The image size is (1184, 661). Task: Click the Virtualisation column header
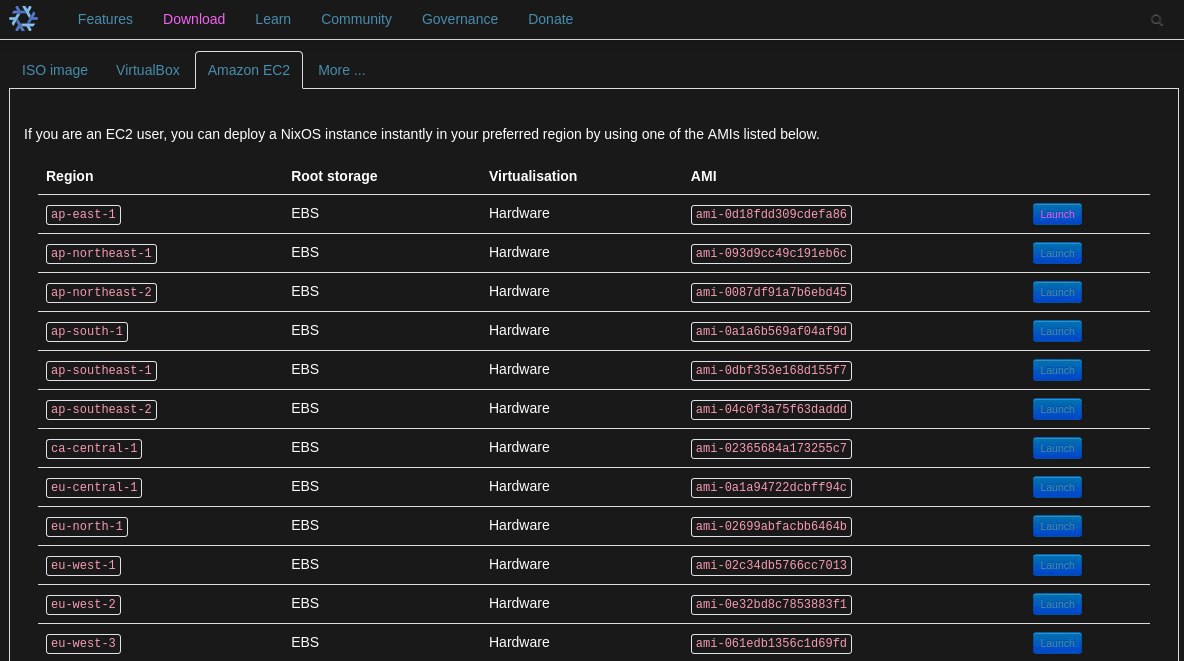(532, 176)
